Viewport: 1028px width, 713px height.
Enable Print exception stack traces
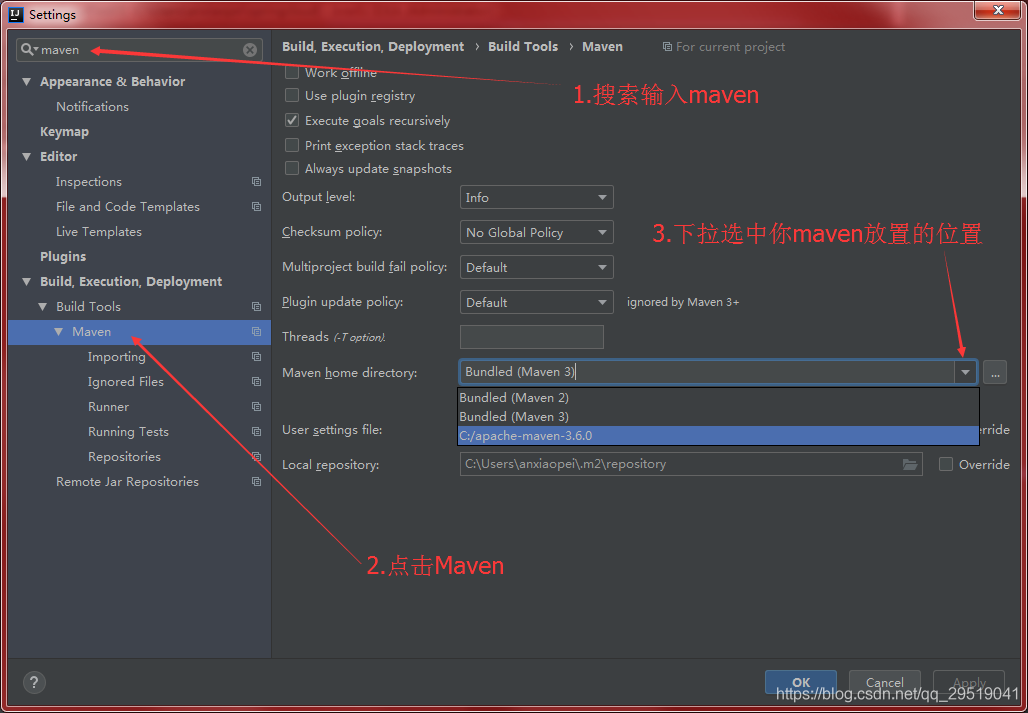[292, 145]
